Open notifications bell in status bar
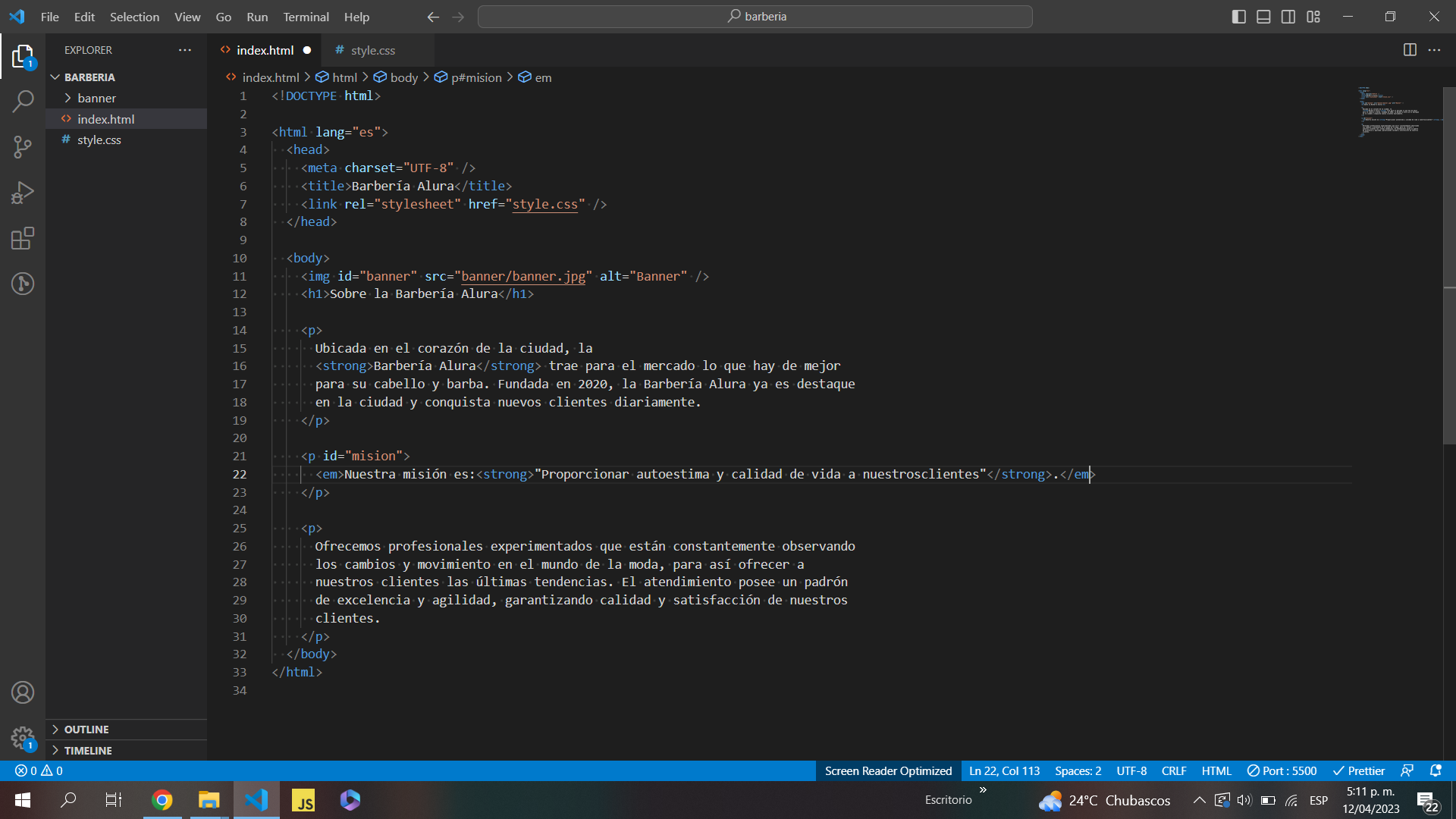This screenshot has width=1456, height=819. click(x=1436, y=770)
